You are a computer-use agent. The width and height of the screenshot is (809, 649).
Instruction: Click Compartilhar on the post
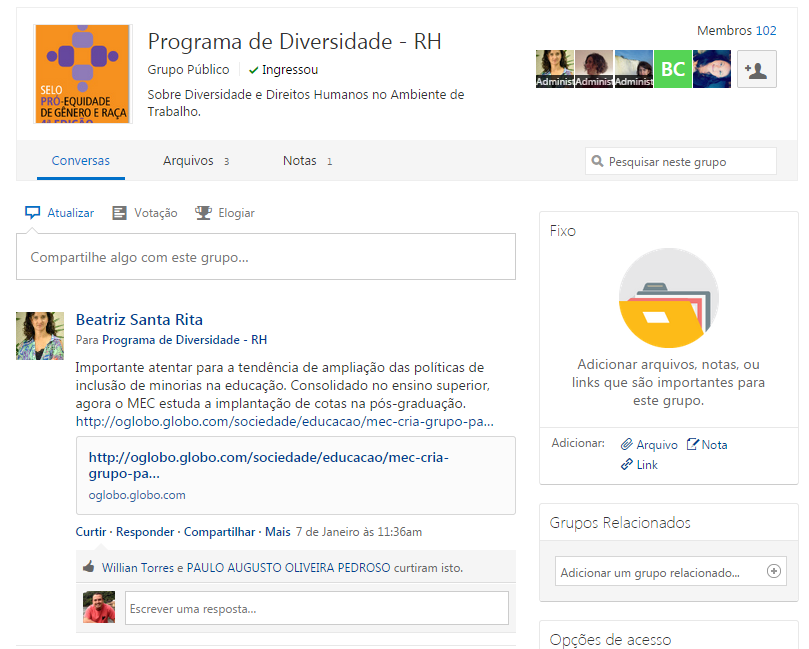220,532
